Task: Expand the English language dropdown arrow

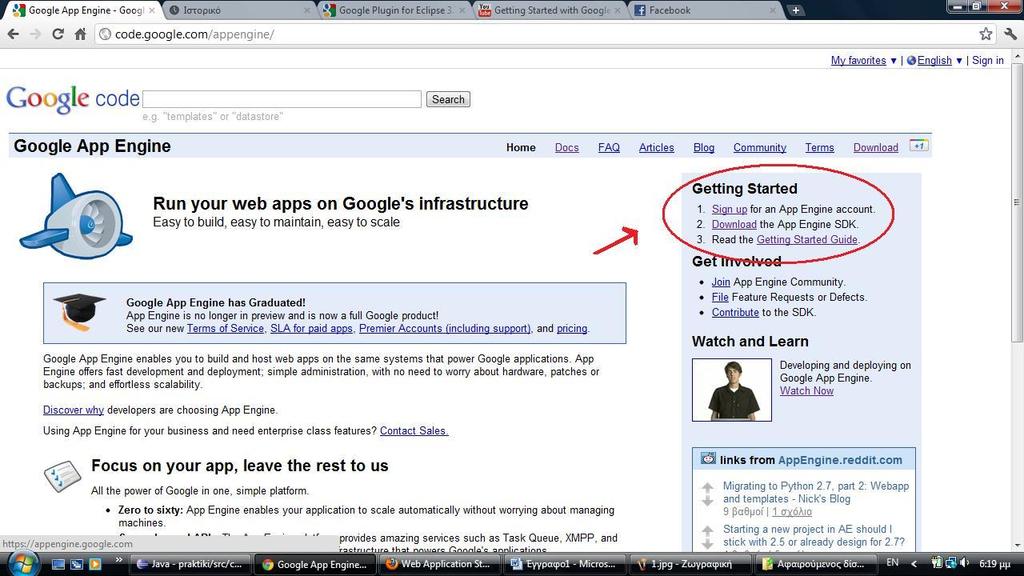Action: [x=959, y=61]
